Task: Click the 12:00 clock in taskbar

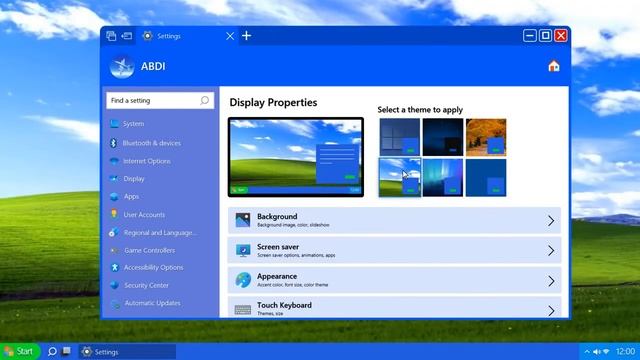Action: (x=625, y=351)
